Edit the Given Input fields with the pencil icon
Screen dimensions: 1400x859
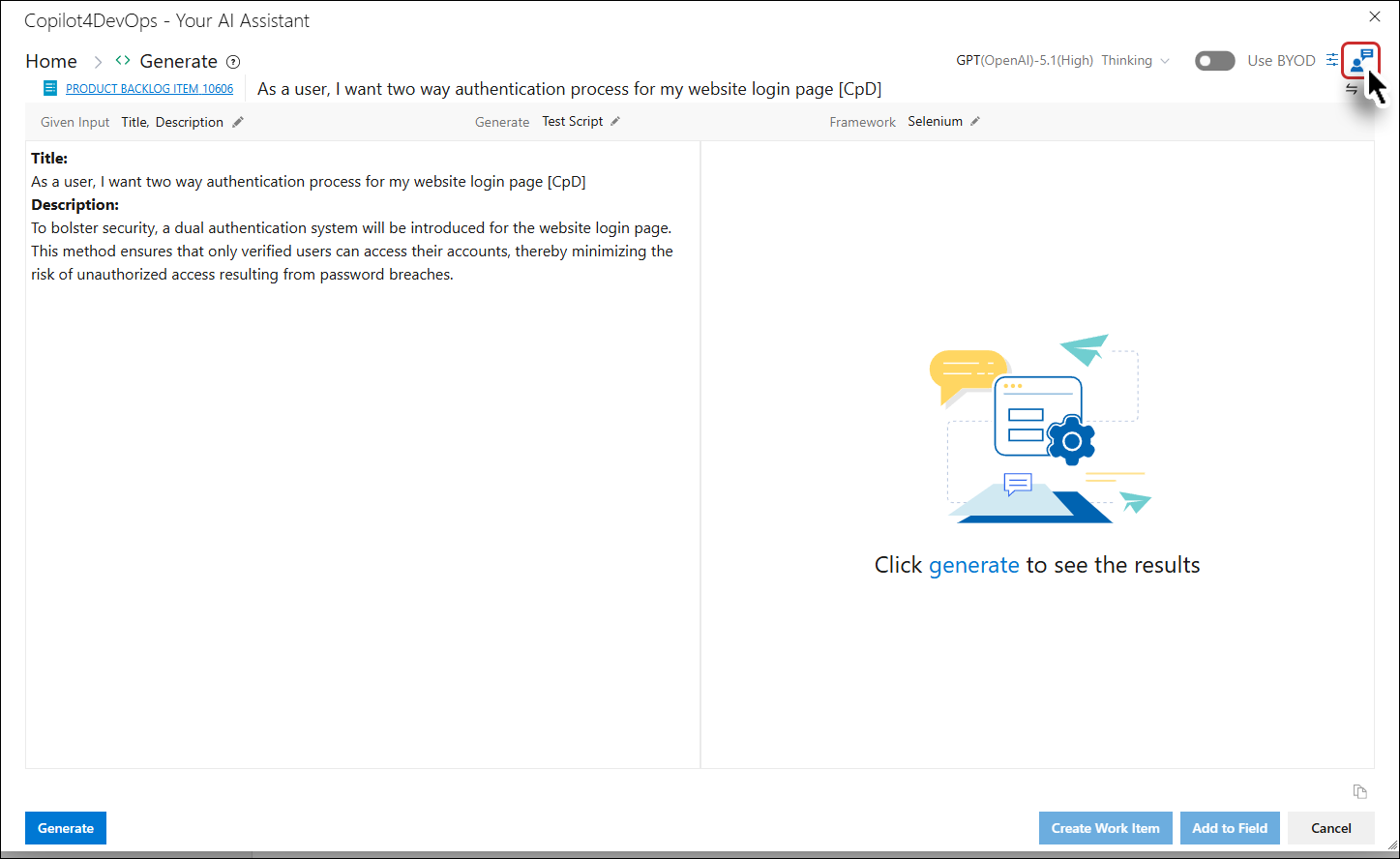[238, 122]
